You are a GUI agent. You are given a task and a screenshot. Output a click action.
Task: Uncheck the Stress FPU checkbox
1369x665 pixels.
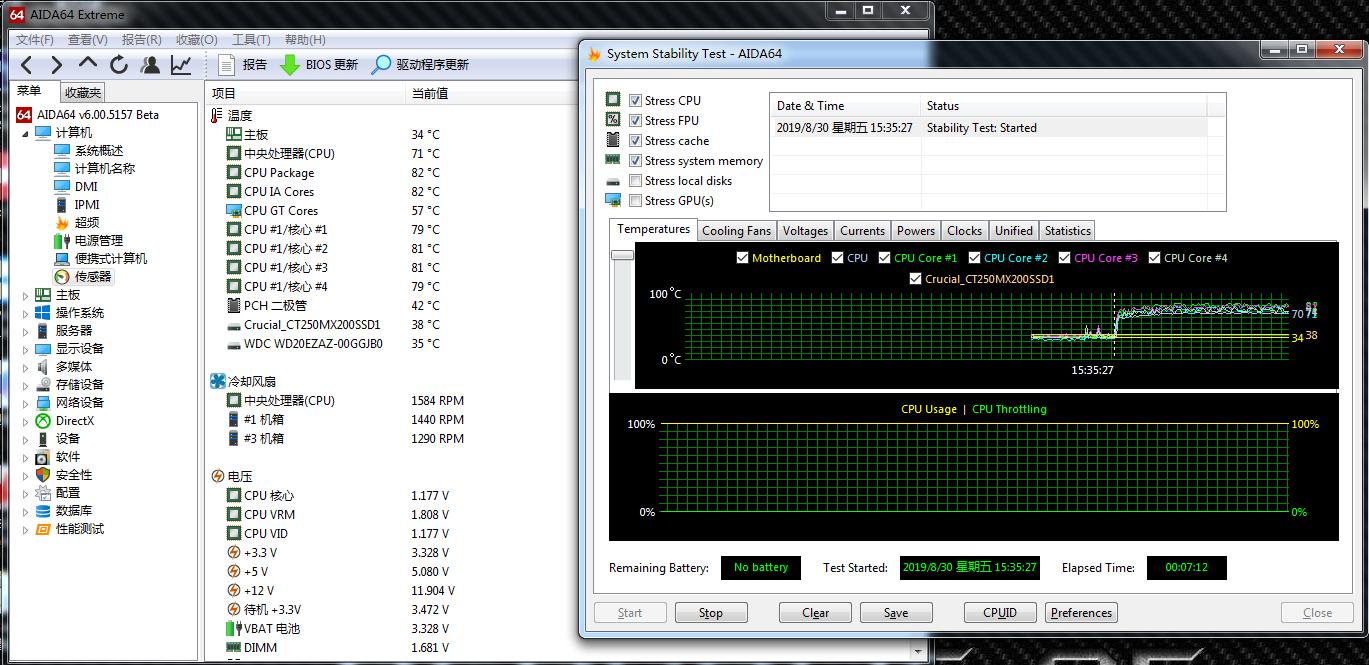(635, 121)
